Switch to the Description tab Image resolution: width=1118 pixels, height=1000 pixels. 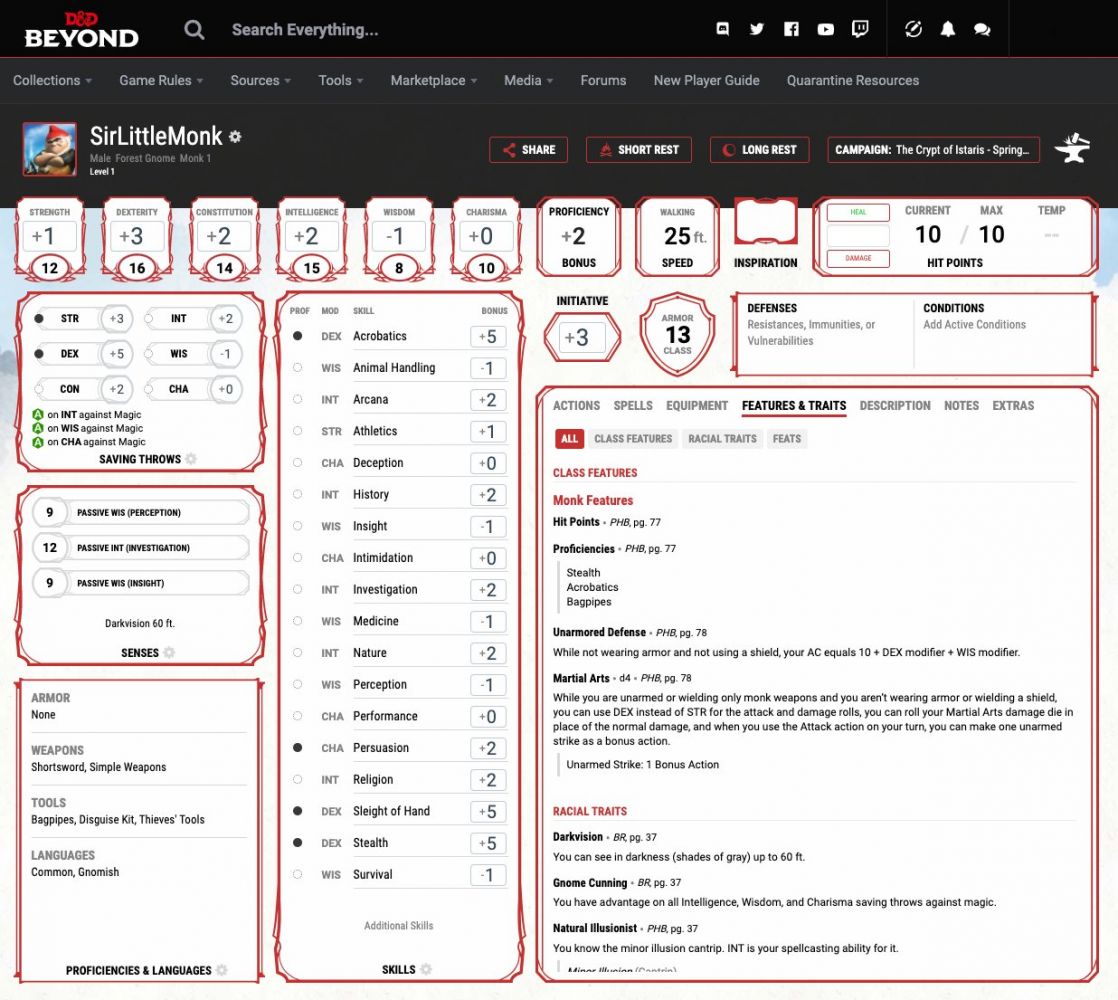click(x=895, y=406)
